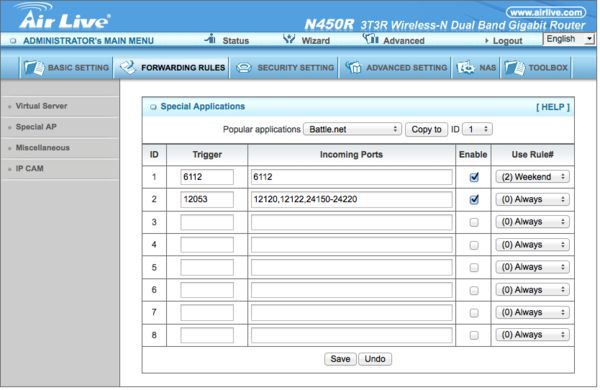Switch to Basic Setting tab
The image size is (600, 390).
[66, 68]
